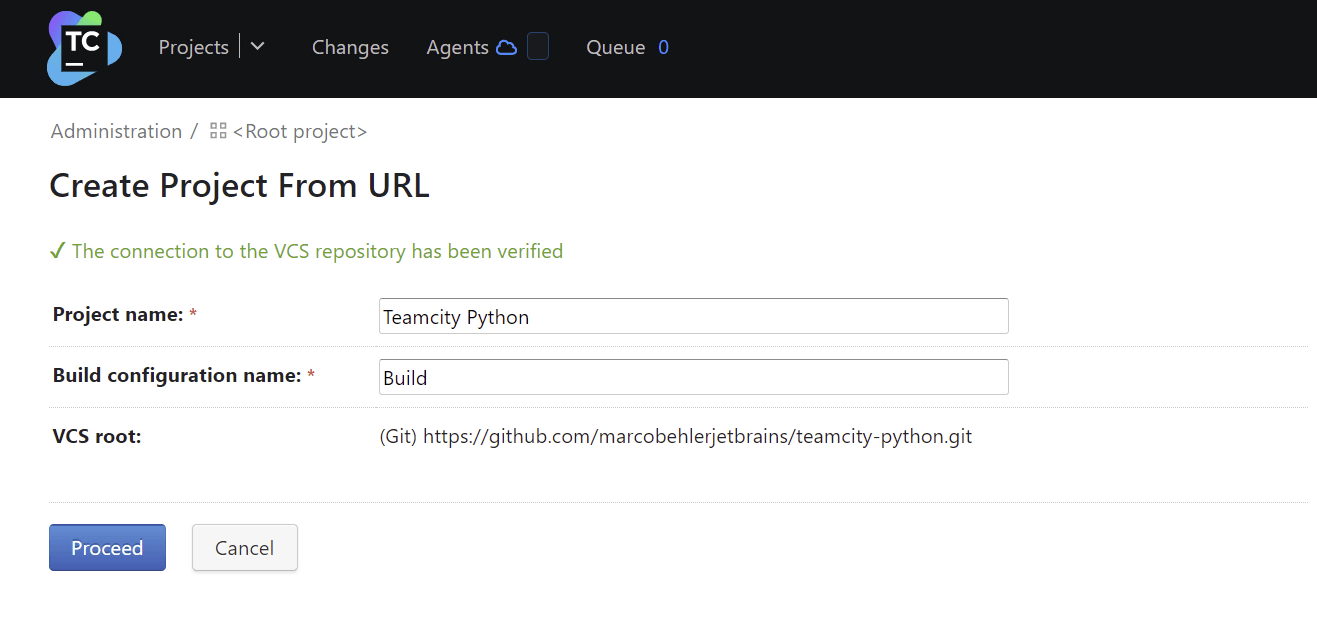Image resolution: width=1317 pixels, height=628 pixels.
Task: Open the <Root project> breadcrumb link
Action: click(x=300, y=131)
